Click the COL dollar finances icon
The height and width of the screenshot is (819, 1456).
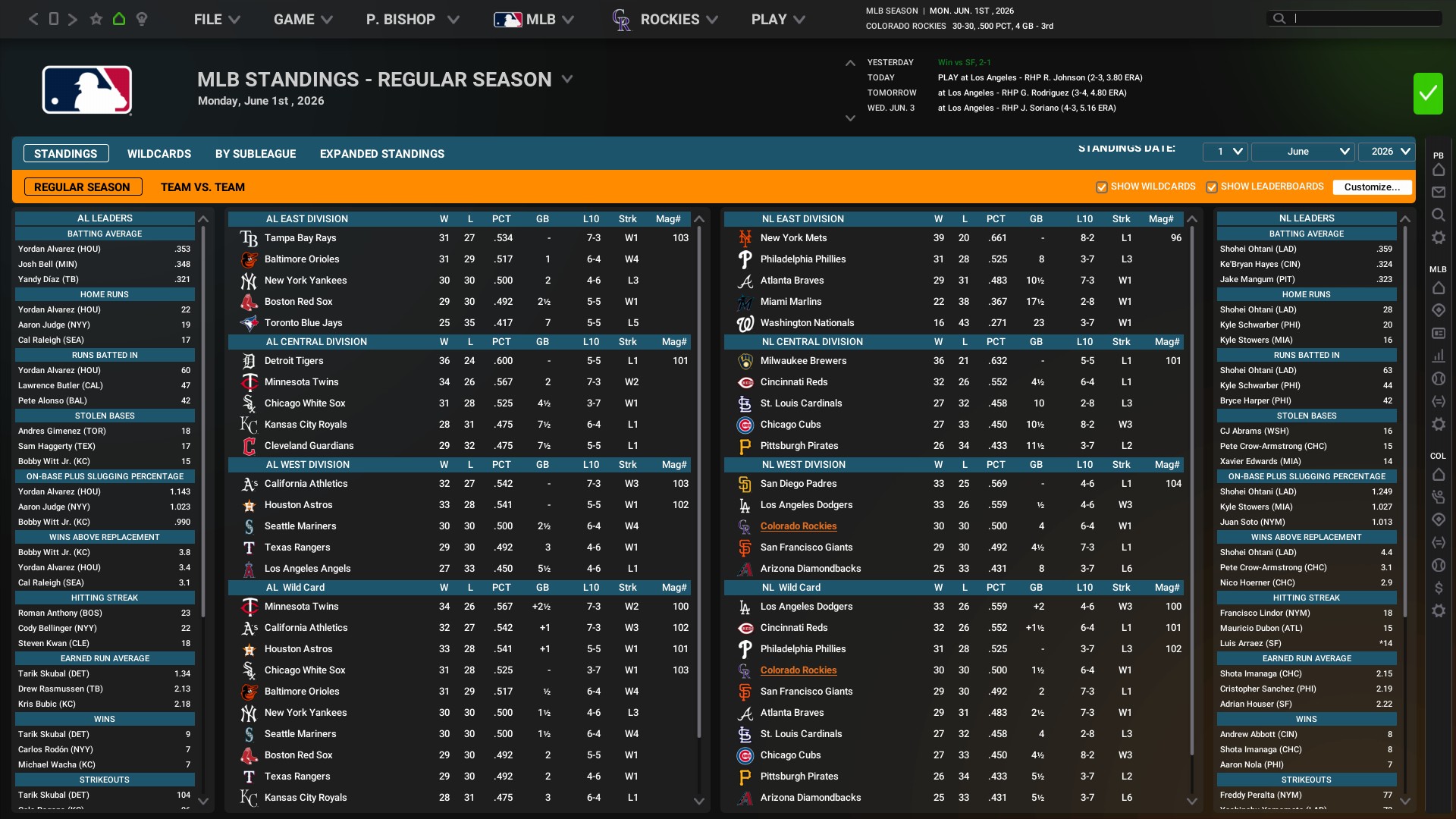point(1439,588)
